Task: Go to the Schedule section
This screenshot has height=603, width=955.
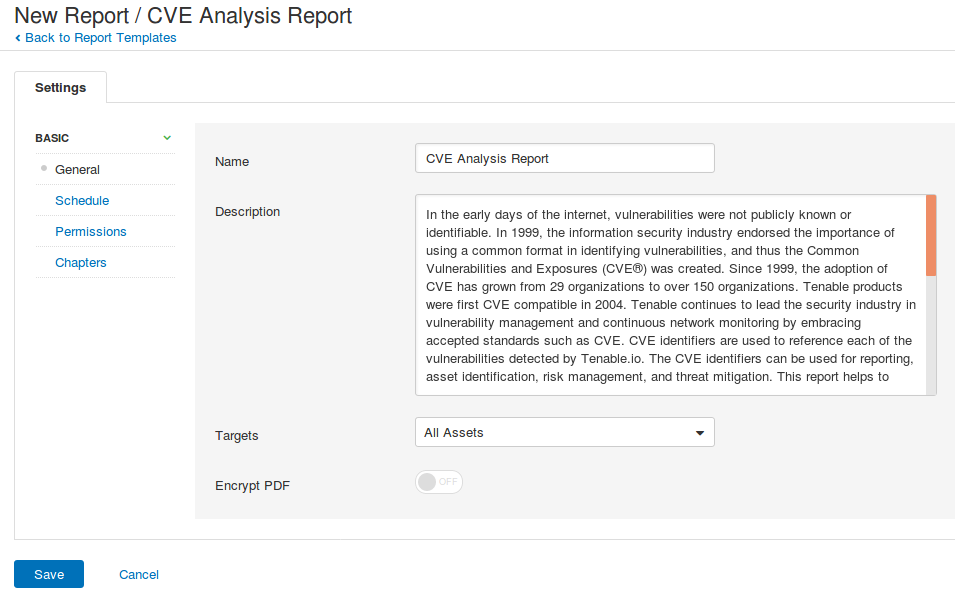Action: (x=82, y=200)
